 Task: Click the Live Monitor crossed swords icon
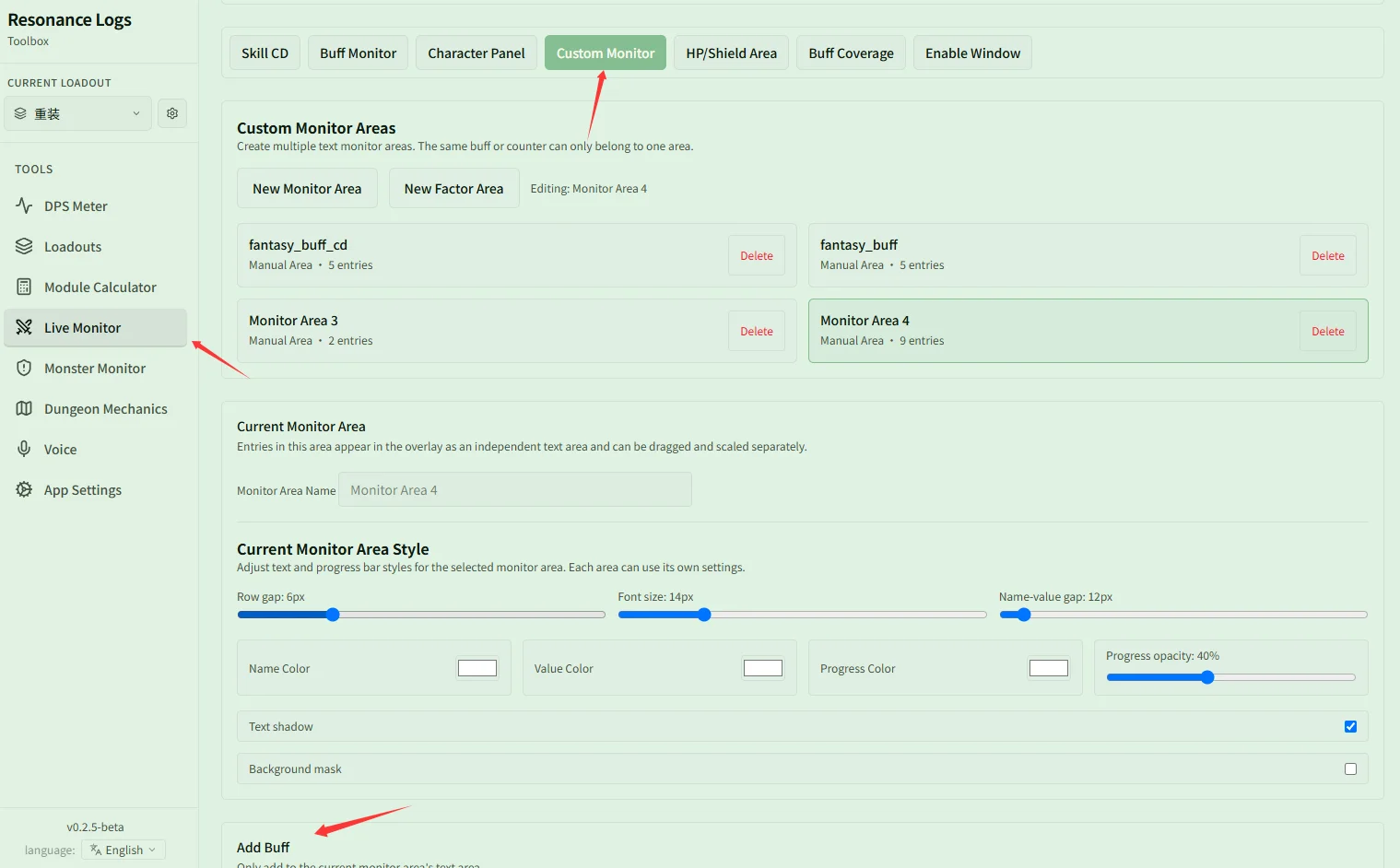tap(24, 327)
